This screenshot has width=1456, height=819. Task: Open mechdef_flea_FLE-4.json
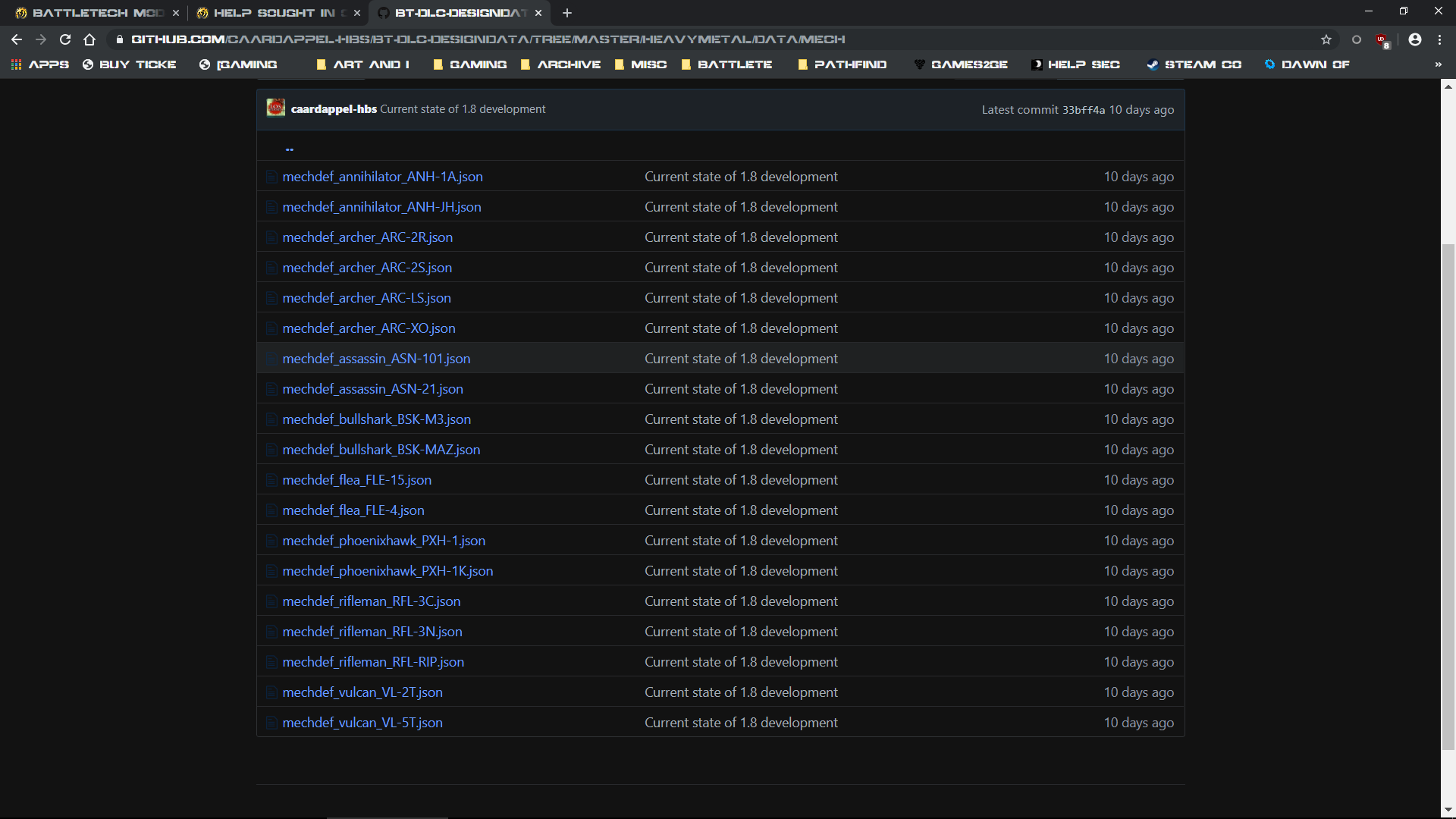(353, 510)
